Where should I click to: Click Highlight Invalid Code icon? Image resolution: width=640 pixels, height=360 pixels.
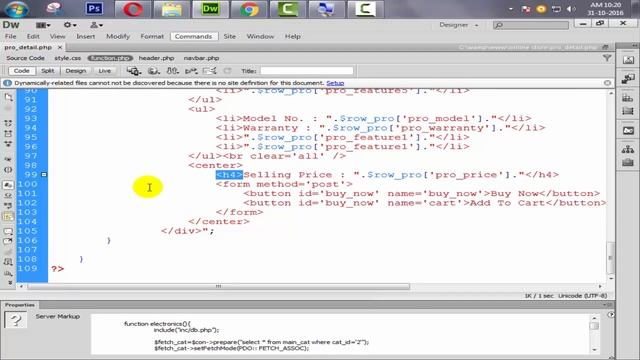(x=8, y=196)
